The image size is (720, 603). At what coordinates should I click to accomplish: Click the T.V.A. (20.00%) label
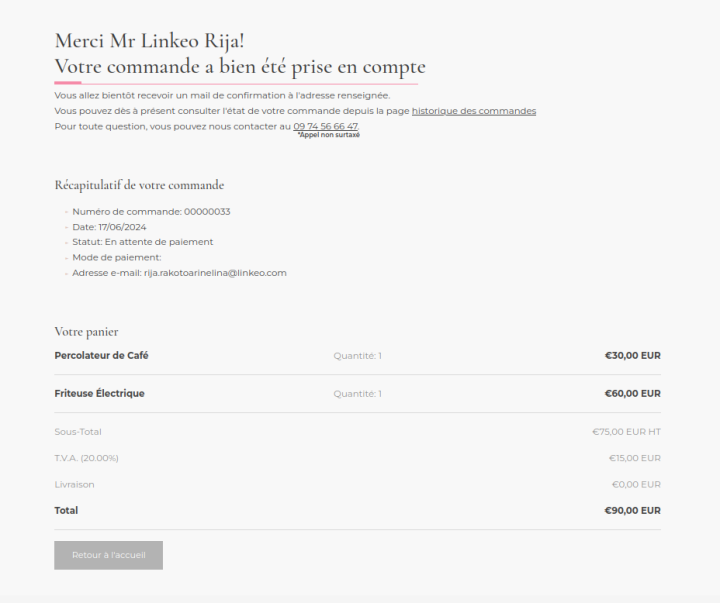86,458
